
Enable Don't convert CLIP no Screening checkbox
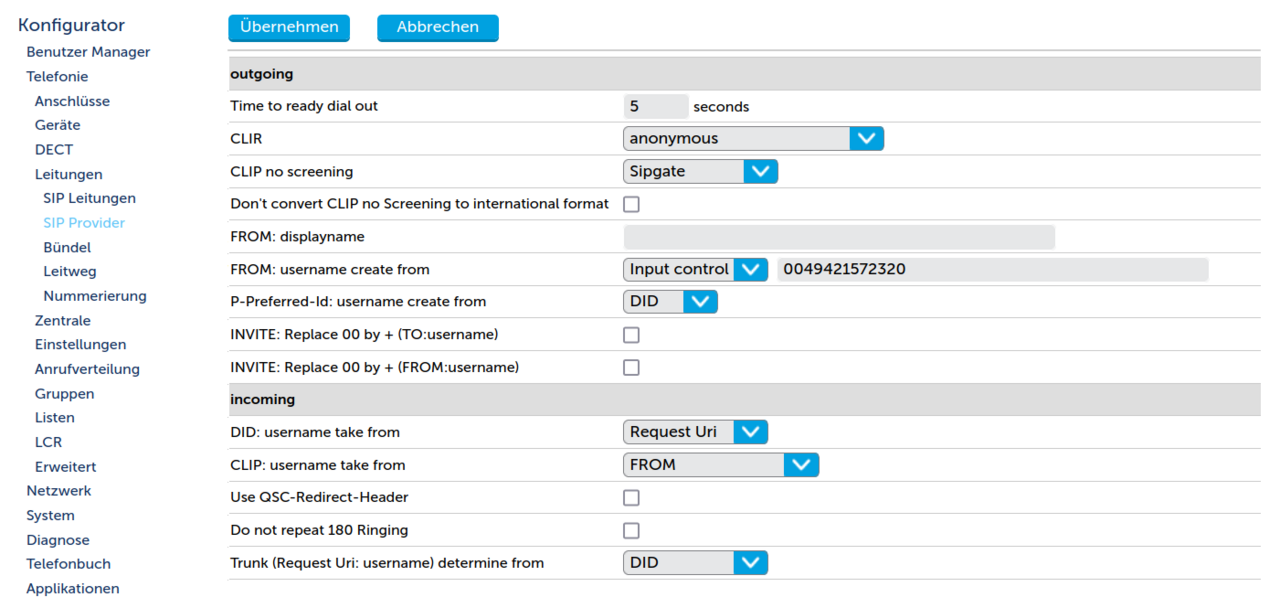click(x=631, y=205)
